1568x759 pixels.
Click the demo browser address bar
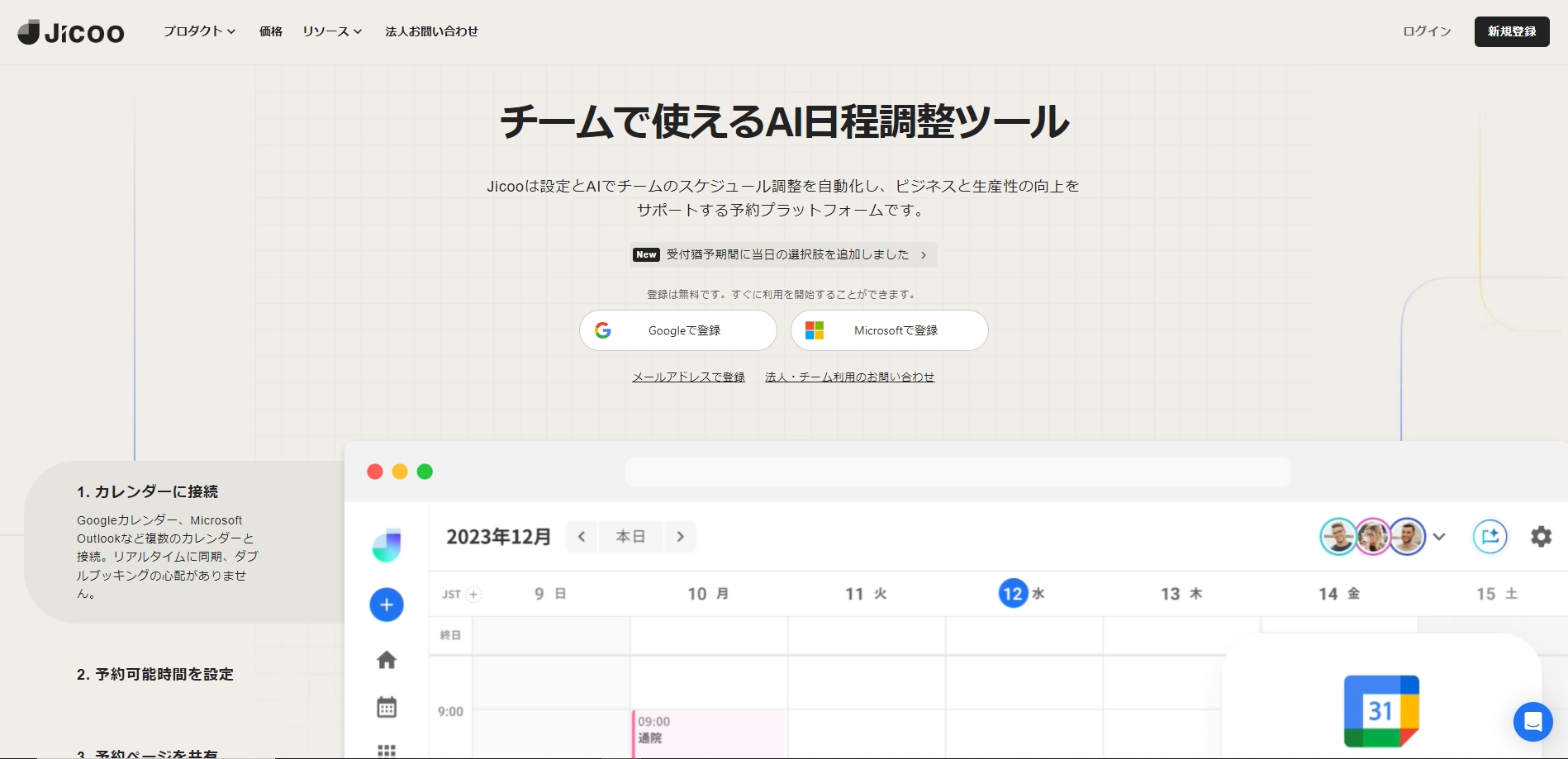pyautogui.click(x=957, y=472)
